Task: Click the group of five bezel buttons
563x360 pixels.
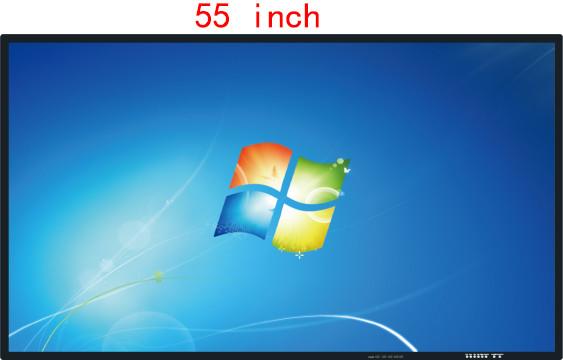Action: click(x=478, y=356)
